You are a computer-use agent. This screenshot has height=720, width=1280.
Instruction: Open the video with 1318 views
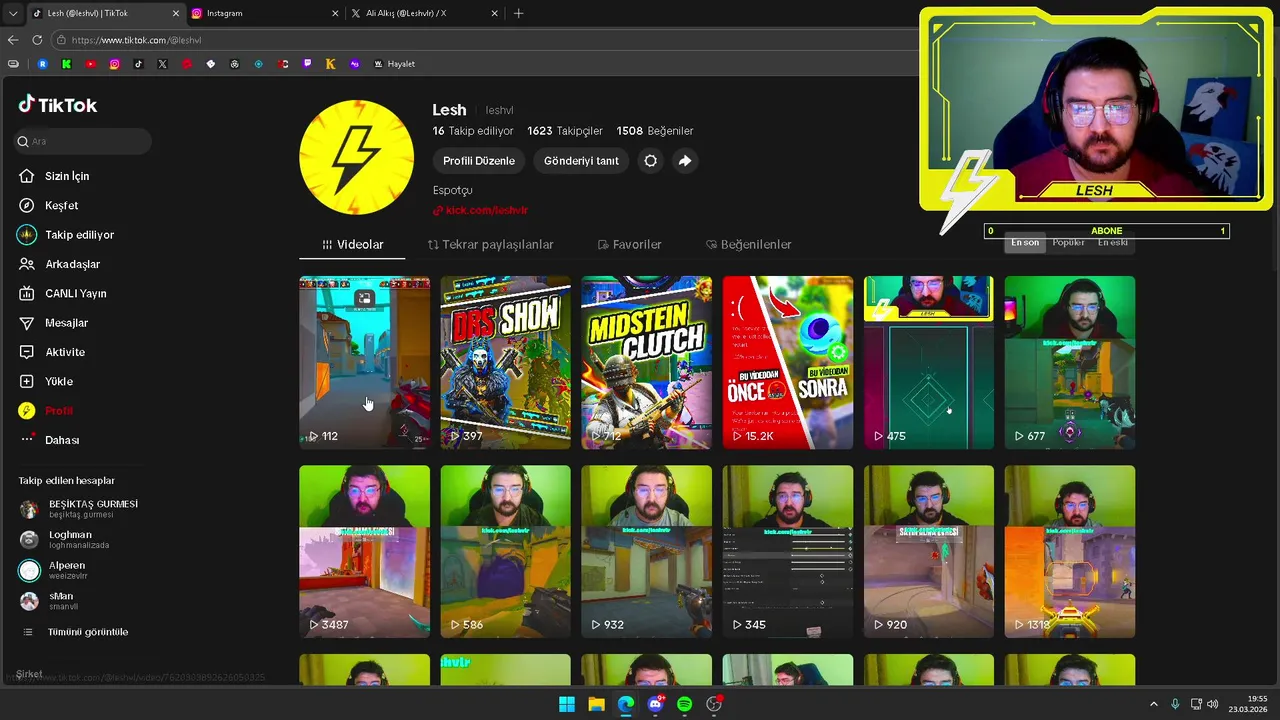(1069, 551)
